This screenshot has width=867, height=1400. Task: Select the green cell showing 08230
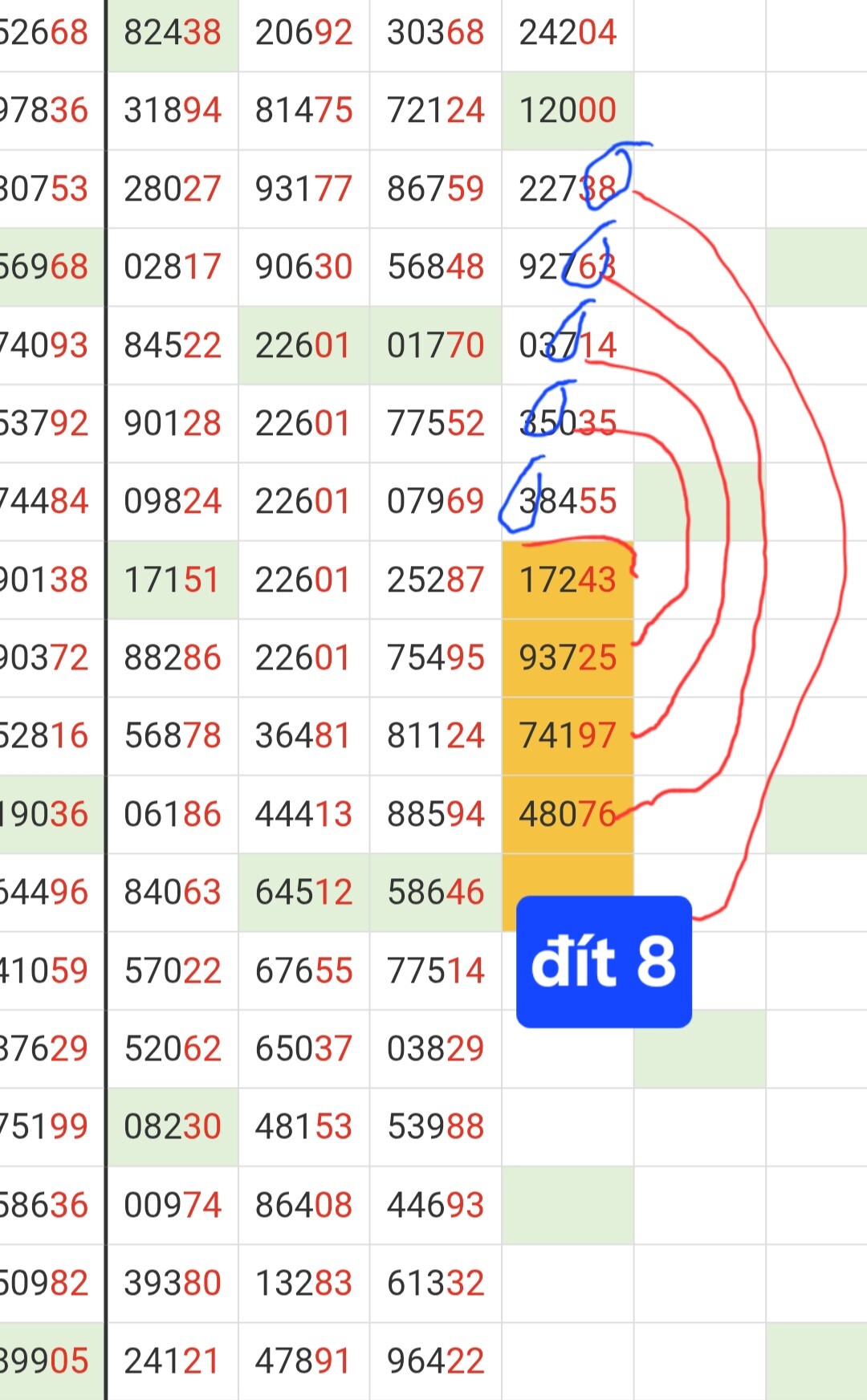[173, 1126]
